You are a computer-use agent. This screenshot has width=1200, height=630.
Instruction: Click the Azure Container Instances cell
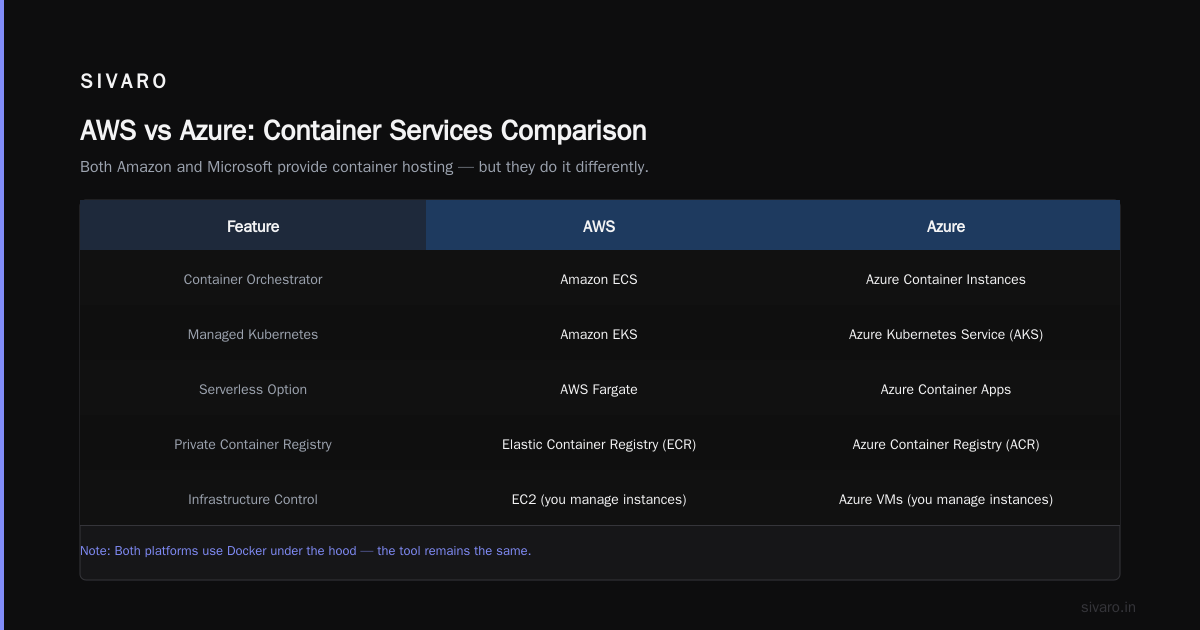(x=946, y=279)
